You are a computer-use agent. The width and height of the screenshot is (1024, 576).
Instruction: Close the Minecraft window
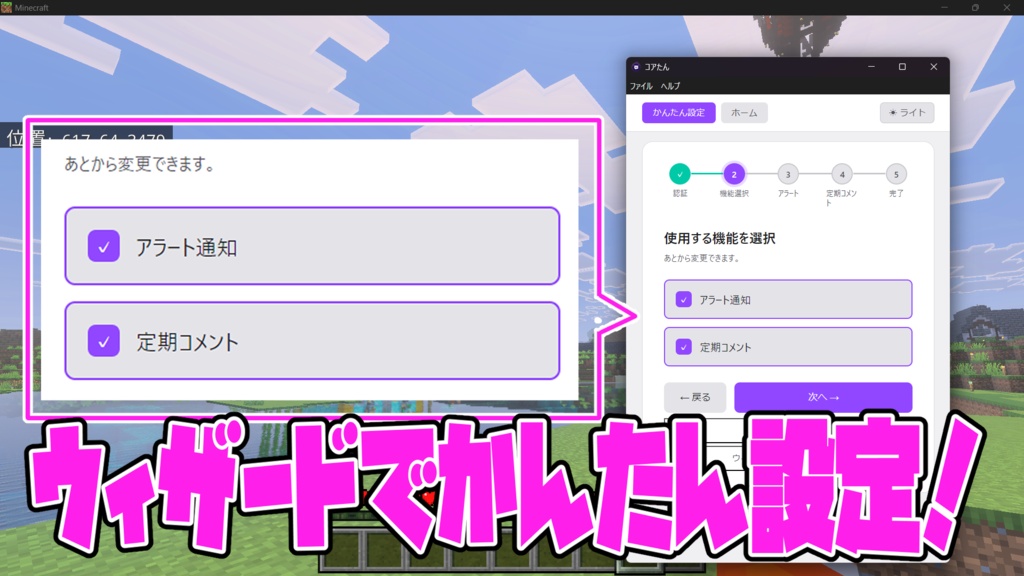(1006, 7)
